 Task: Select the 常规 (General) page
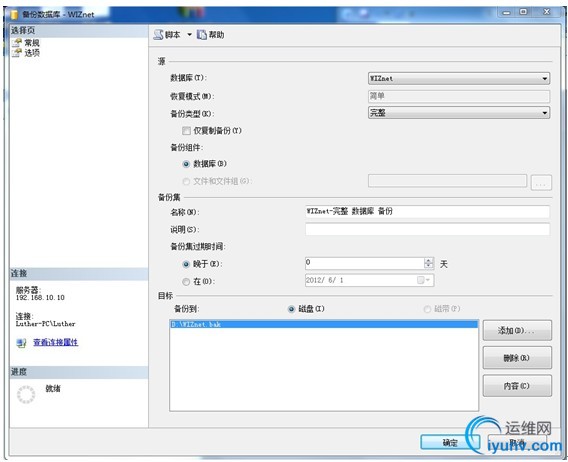click(x=32, y=43)
